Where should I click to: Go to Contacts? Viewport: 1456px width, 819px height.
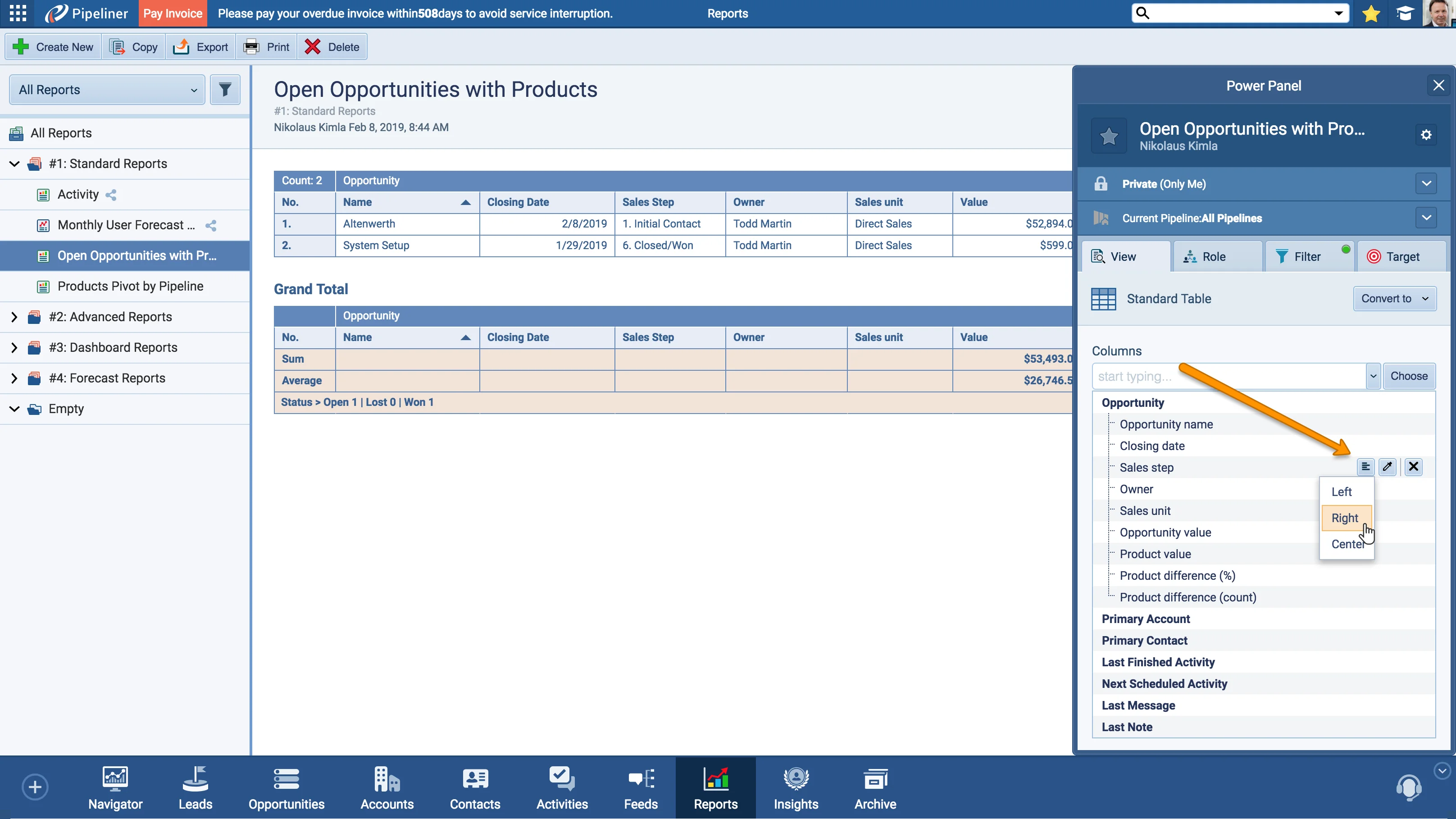[475, 788]
